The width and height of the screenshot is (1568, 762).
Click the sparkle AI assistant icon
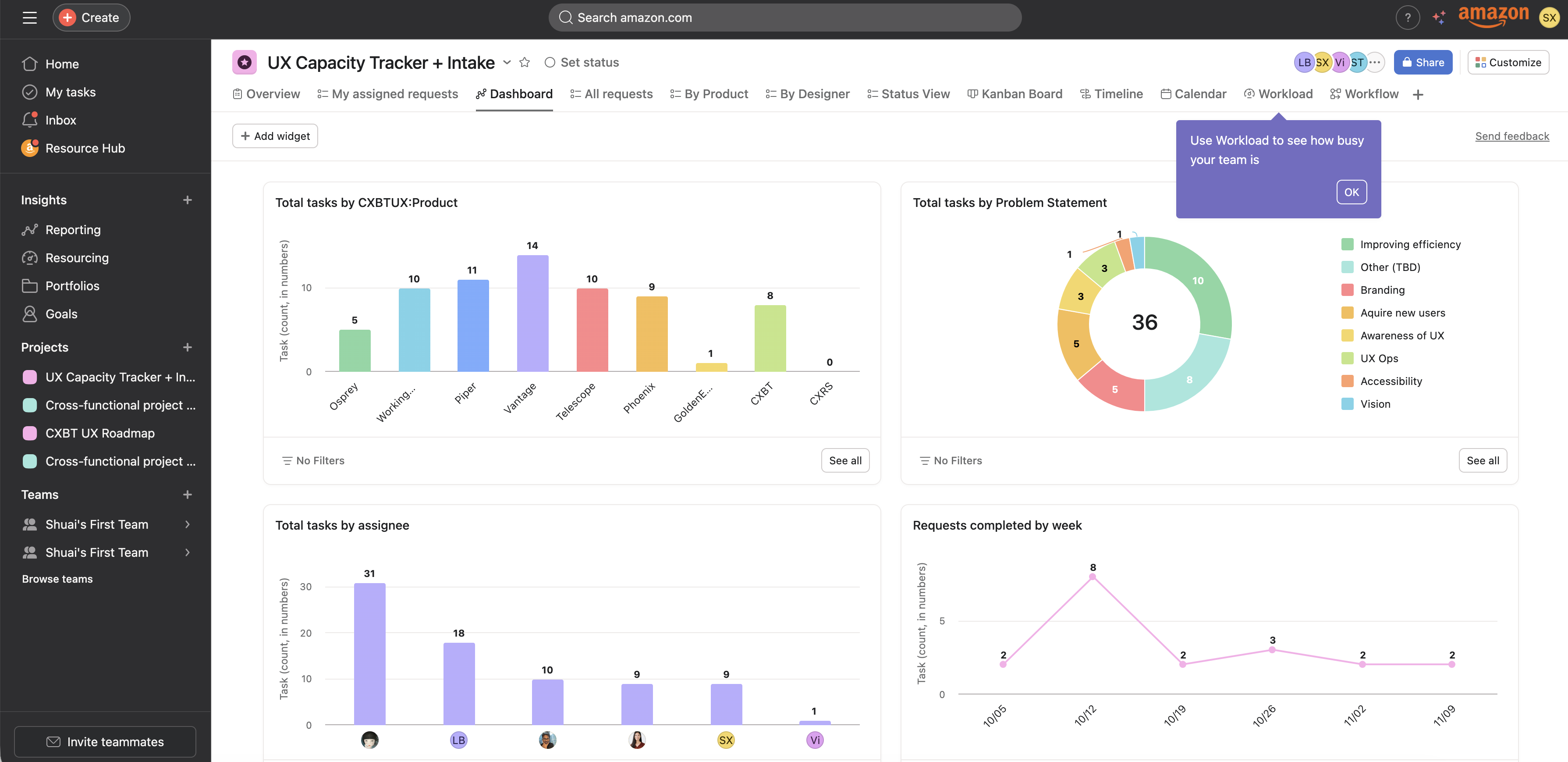pyautogui.click(x=1439, y=18)
